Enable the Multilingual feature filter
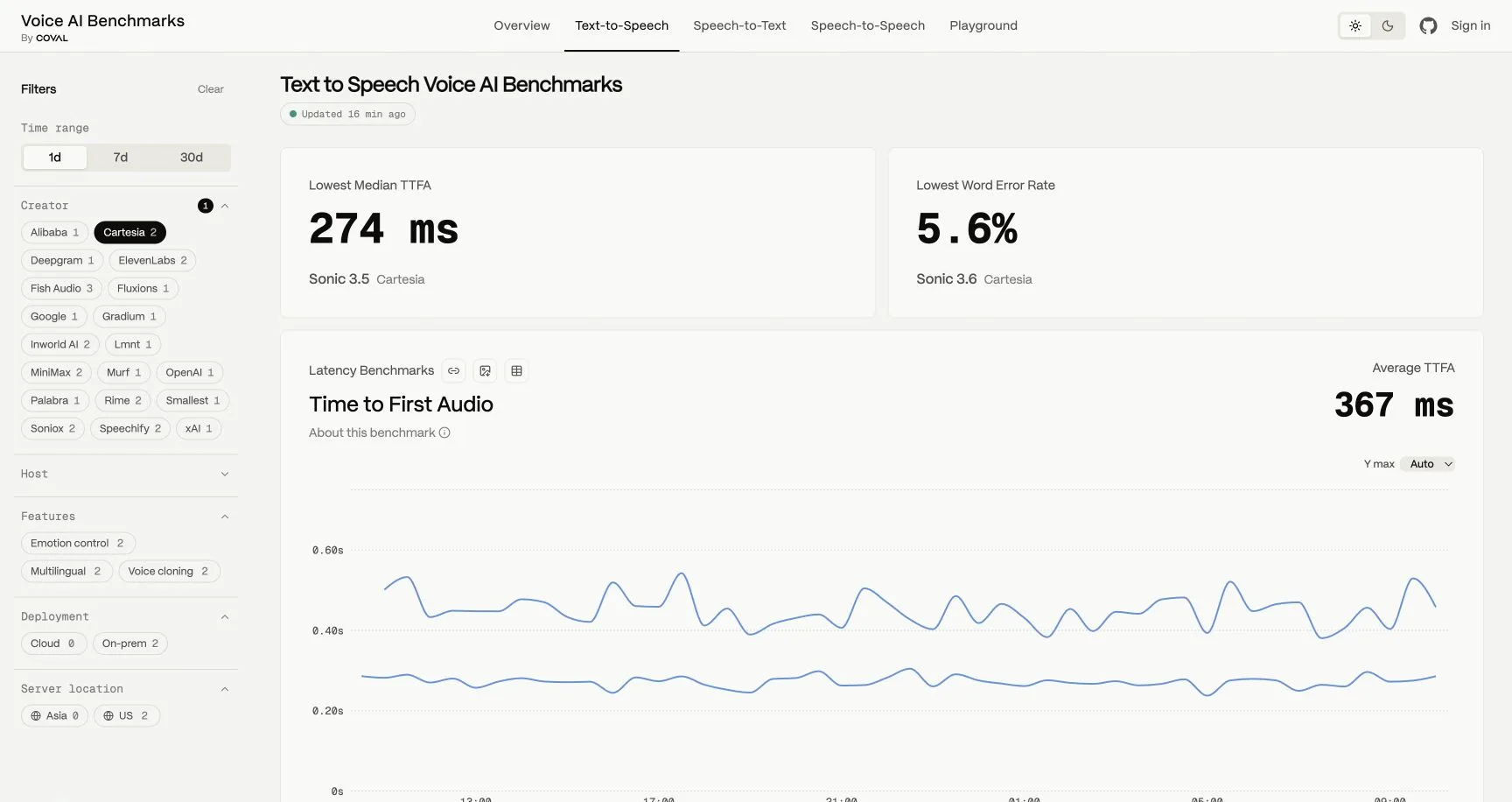This screenshot has height=802, width=1512. [66, 571]
